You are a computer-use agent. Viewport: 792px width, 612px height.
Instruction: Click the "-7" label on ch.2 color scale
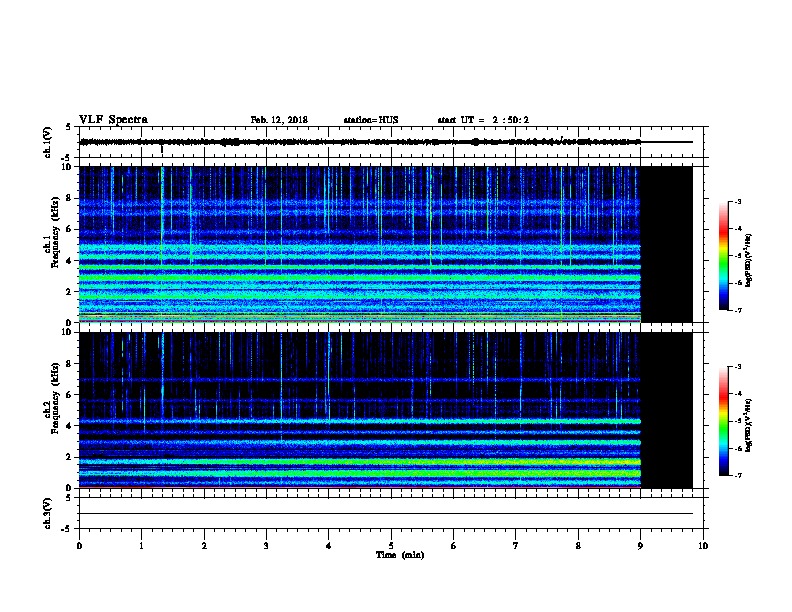tap(737, 475)
